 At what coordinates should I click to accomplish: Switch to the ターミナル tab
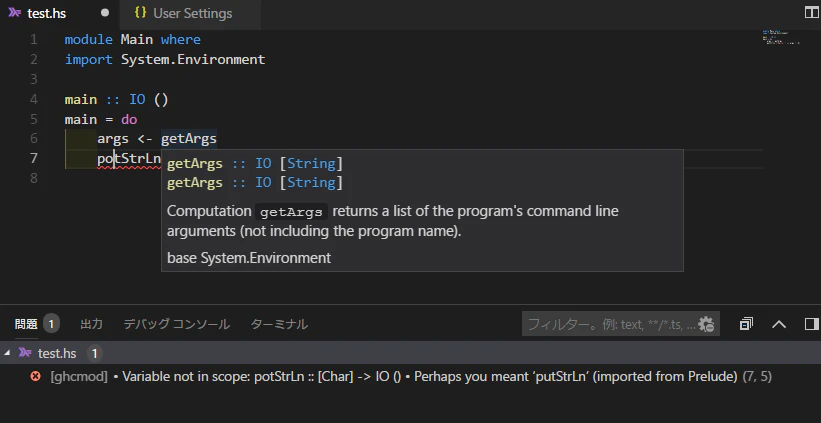click(x=279, y=324)
